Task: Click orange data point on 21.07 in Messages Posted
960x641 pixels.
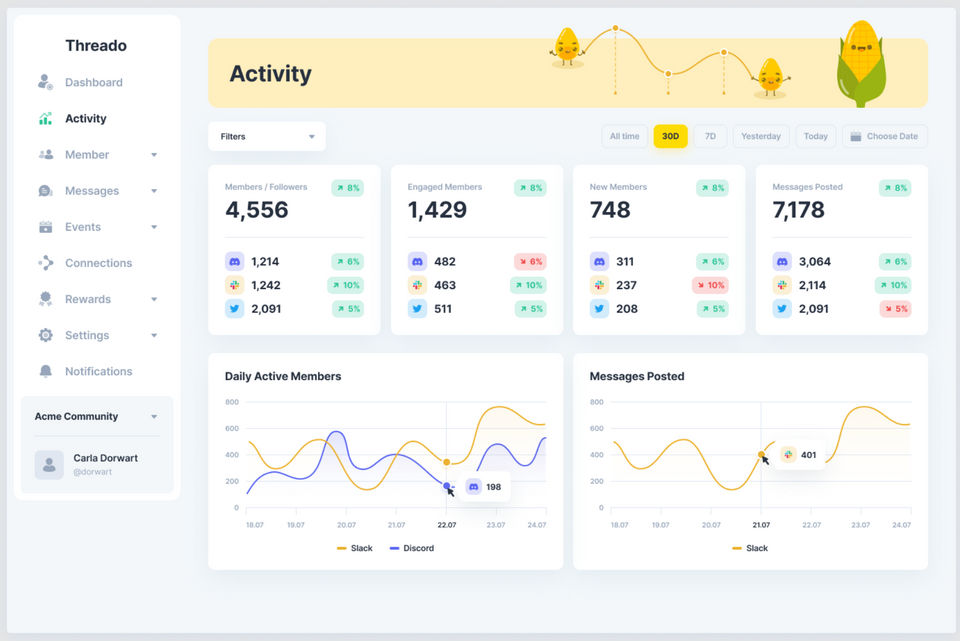Action: pyautogui.click(x=761, y=454)
